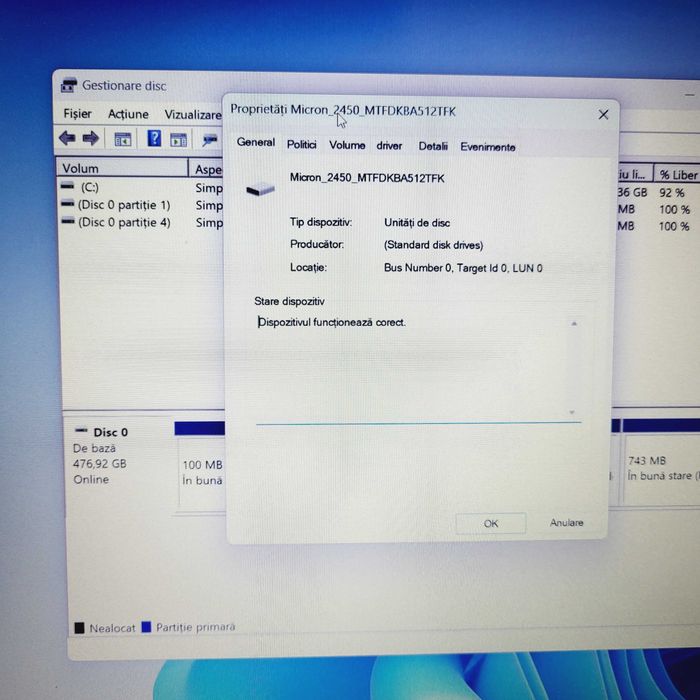Click the (Standard disk drives) value
Viewport: 700px width, 700px height.
pos(433,245)
